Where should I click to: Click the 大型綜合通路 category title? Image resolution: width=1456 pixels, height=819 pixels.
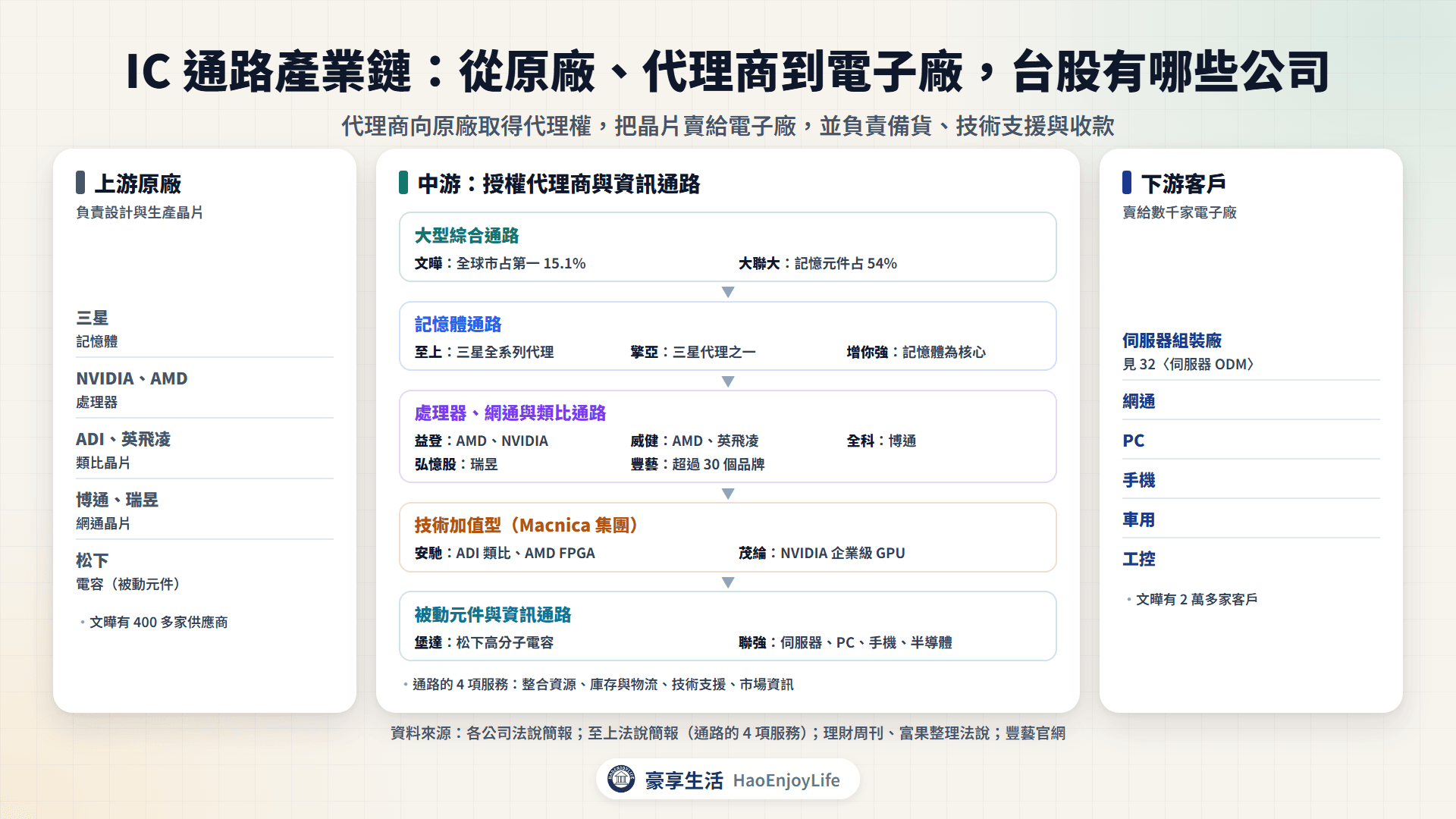[x=466, y=236]
